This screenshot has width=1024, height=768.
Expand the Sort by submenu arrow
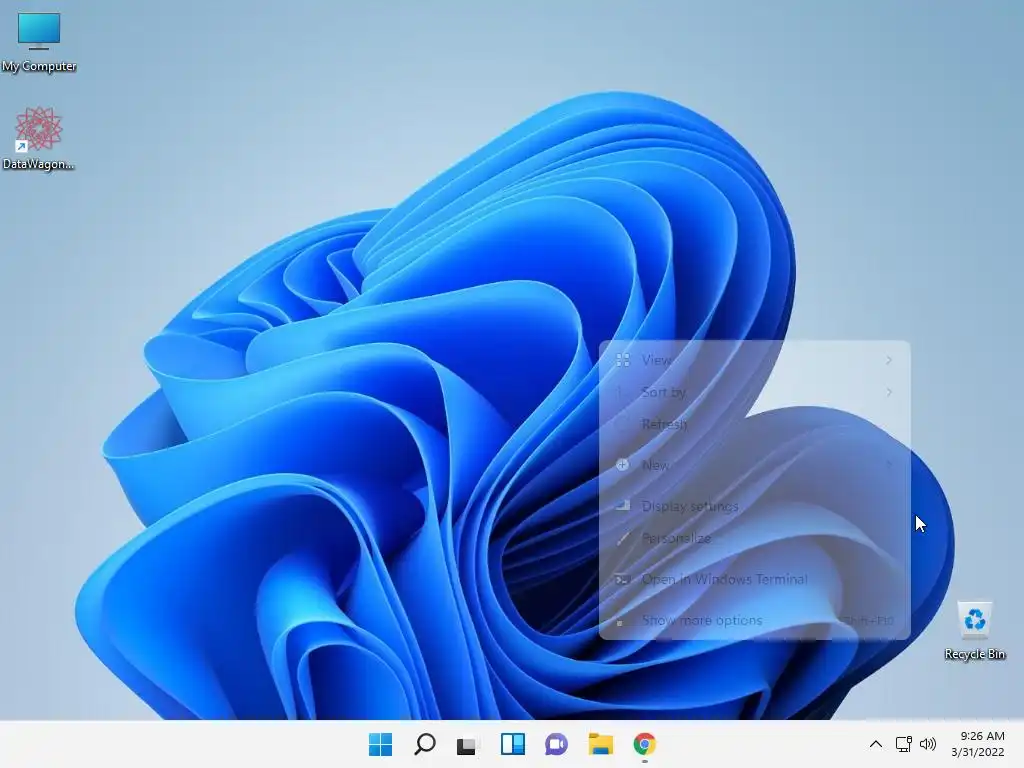click(889, 392)
